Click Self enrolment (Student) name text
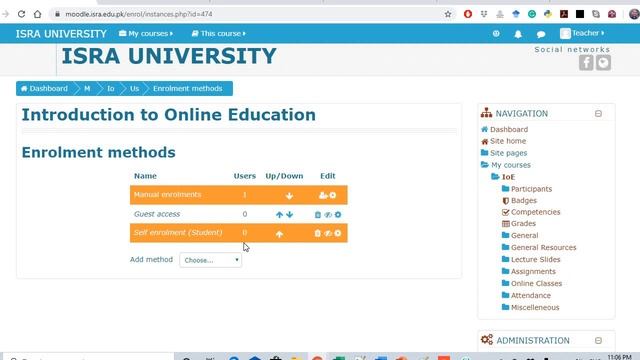The height and width of the screenshot is (360, 640). (x=178, y=233)
